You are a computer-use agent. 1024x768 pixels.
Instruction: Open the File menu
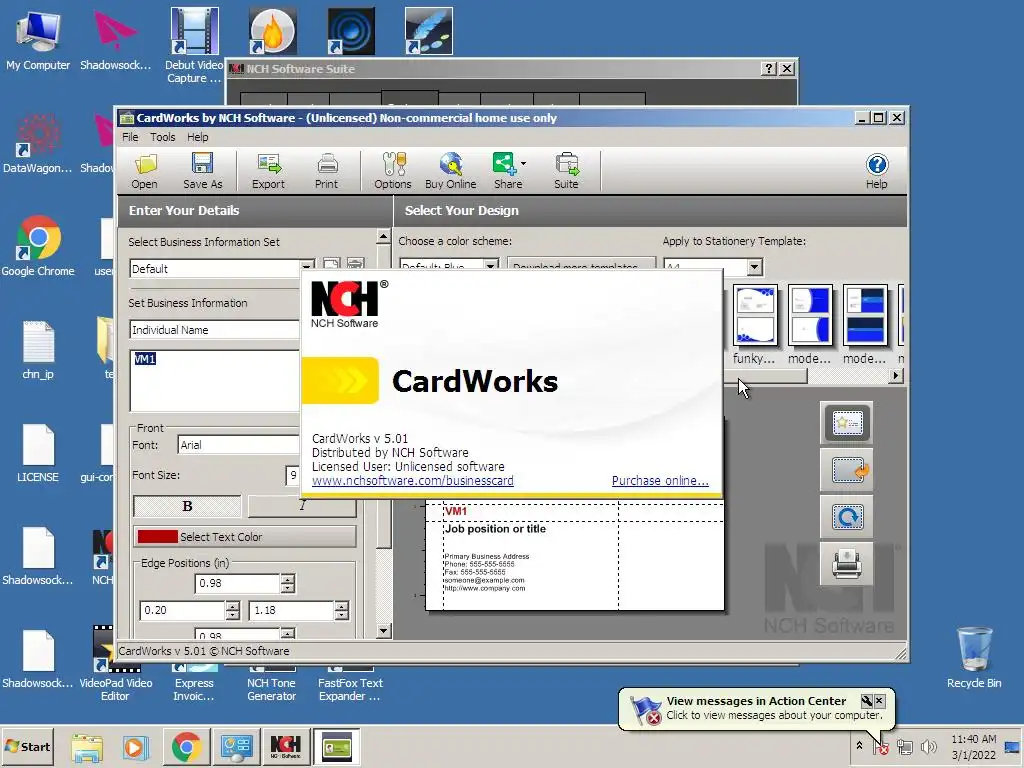[130, 137]
